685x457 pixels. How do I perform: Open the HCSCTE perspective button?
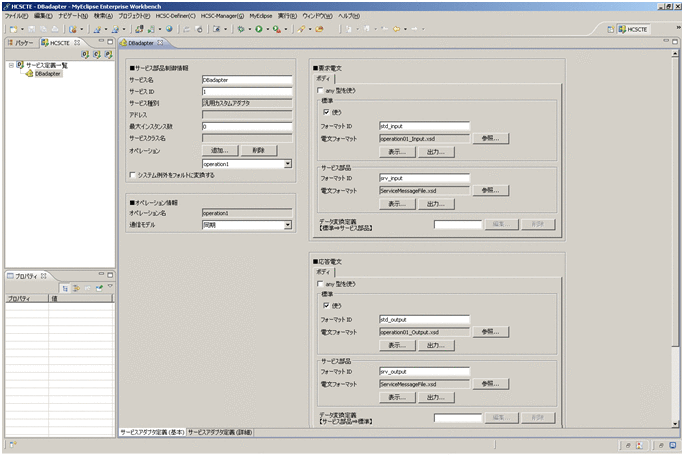[632, 30]
